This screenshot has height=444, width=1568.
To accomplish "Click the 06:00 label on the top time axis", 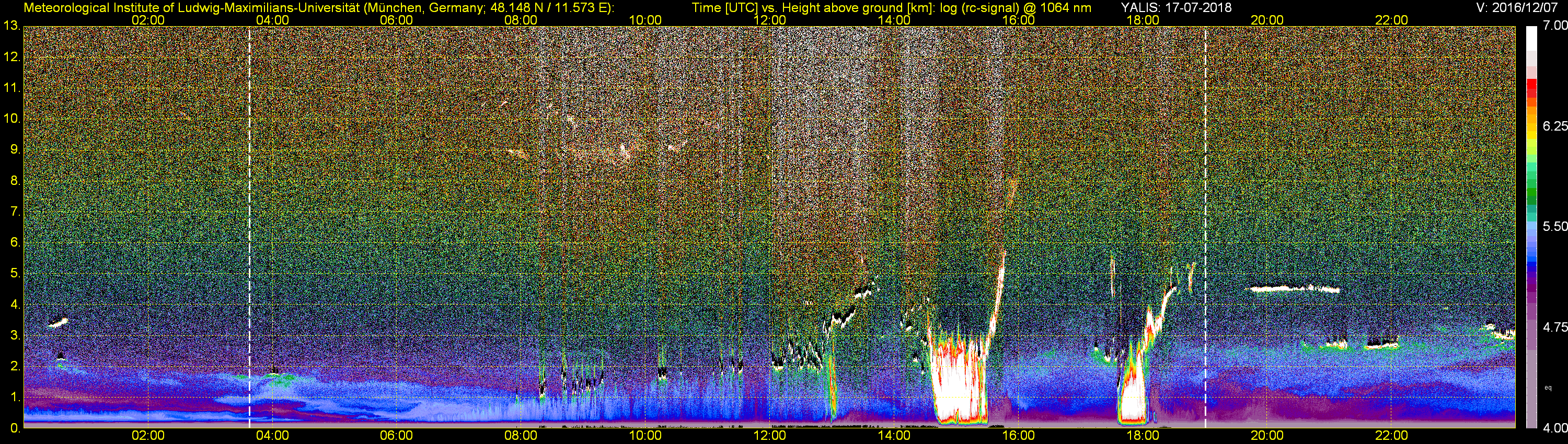I will coord(396,20).
